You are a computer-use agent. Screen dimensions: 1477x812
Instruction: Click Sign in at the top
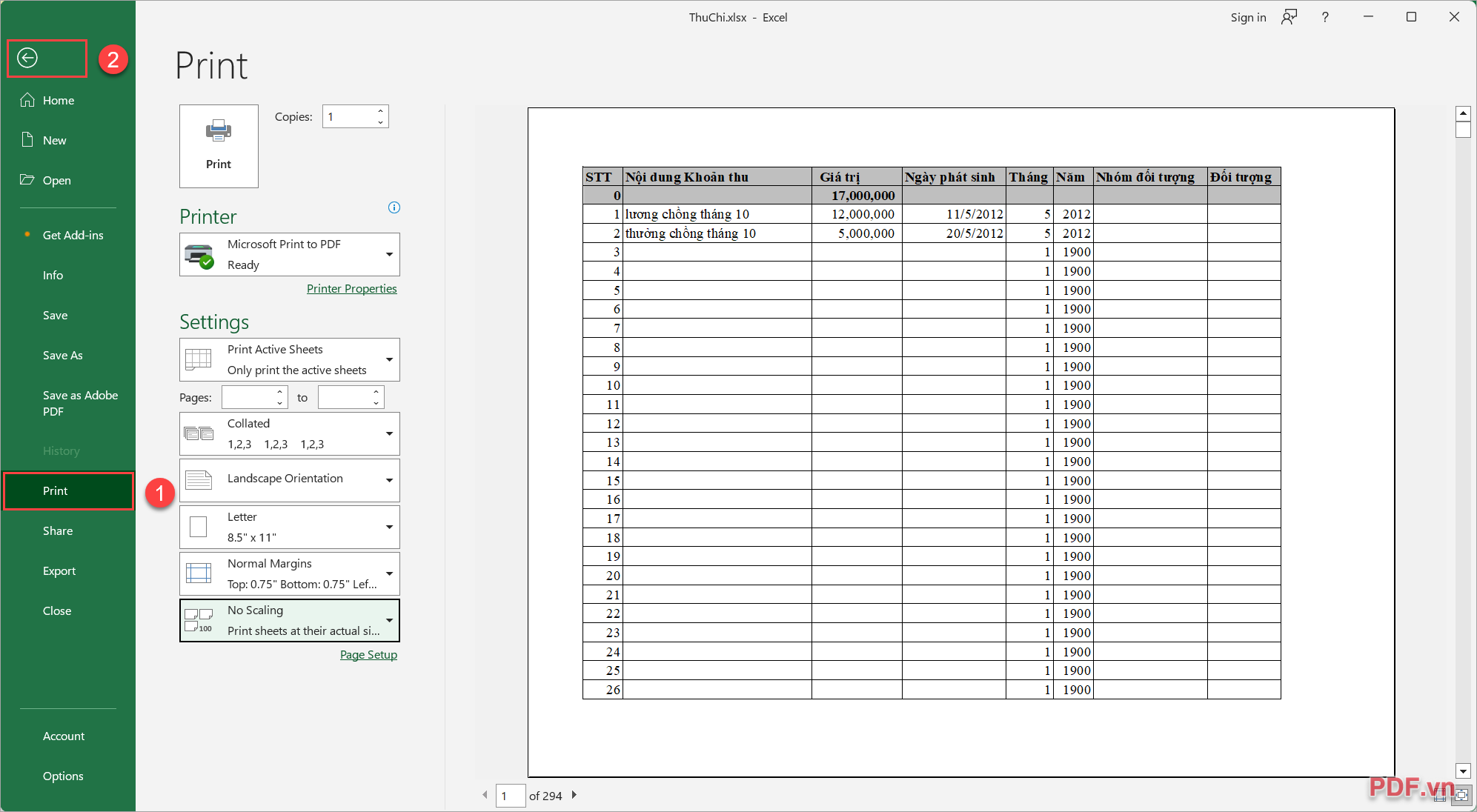tap(1249, 17)
